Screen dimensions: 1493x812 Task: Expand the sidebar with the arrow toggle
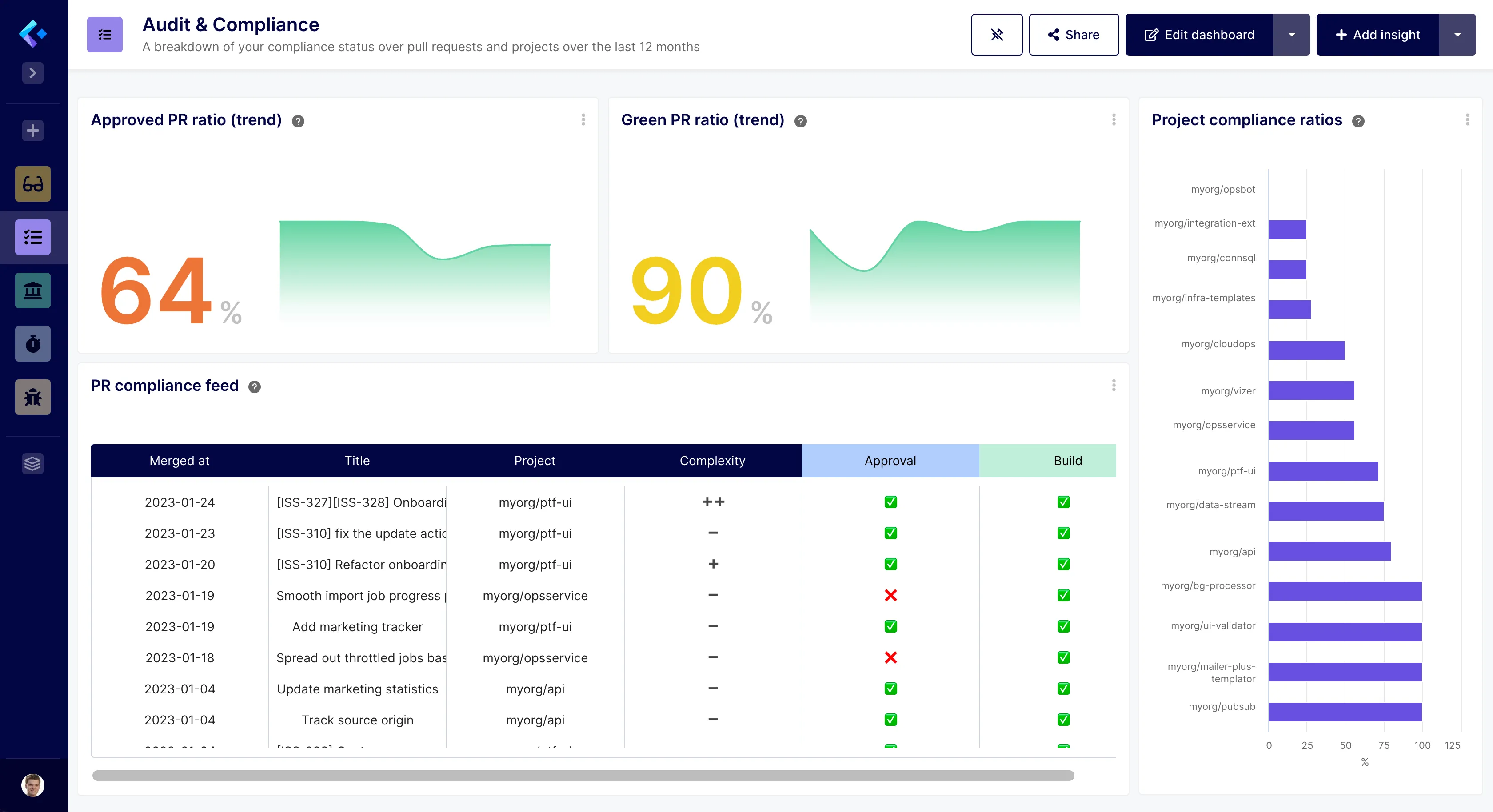(x=32, y=73)
